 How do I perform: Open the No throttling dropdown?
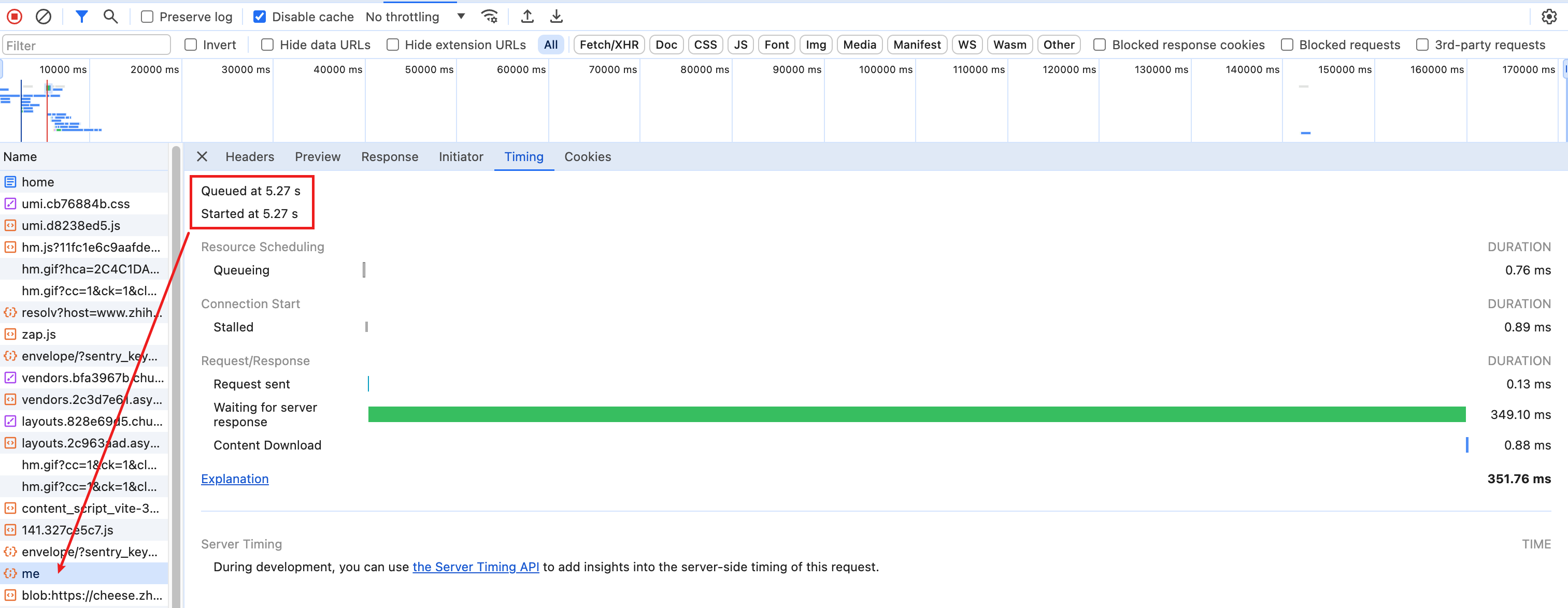pyautogui.click(x=415, y=17)
